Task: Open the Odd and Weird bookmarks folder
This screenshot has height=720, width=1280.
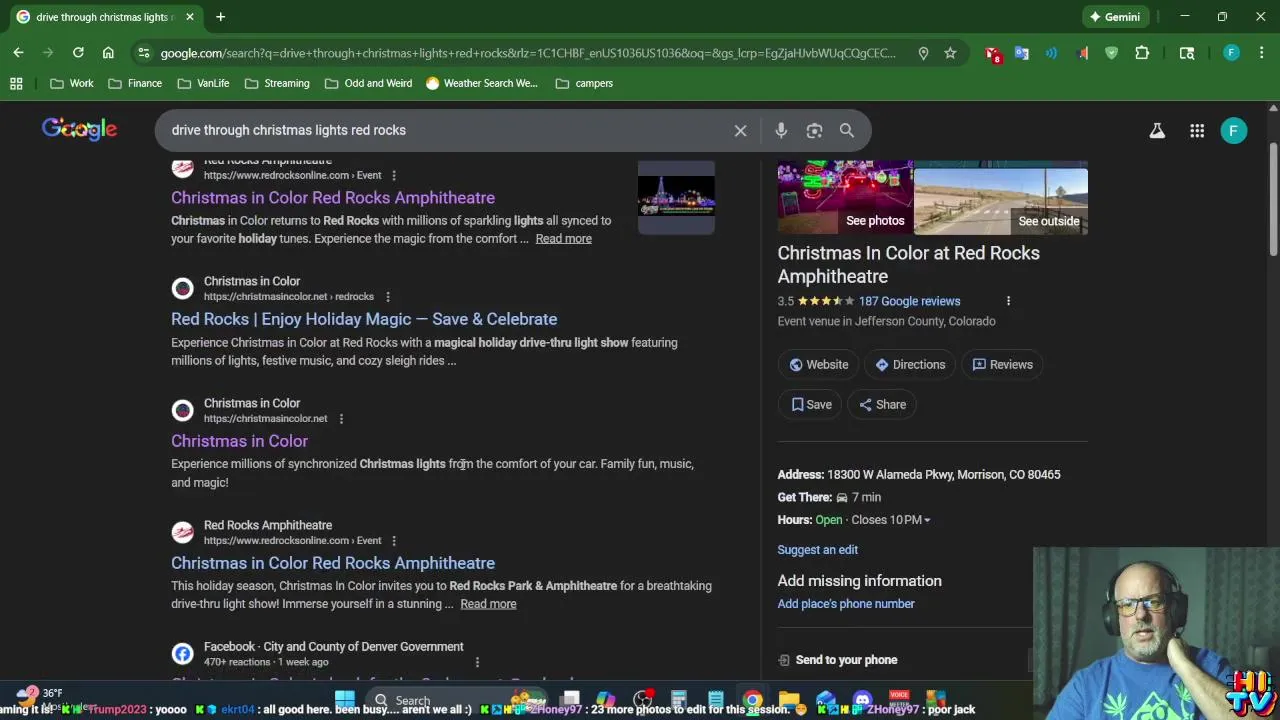Action: click(368, 83)
